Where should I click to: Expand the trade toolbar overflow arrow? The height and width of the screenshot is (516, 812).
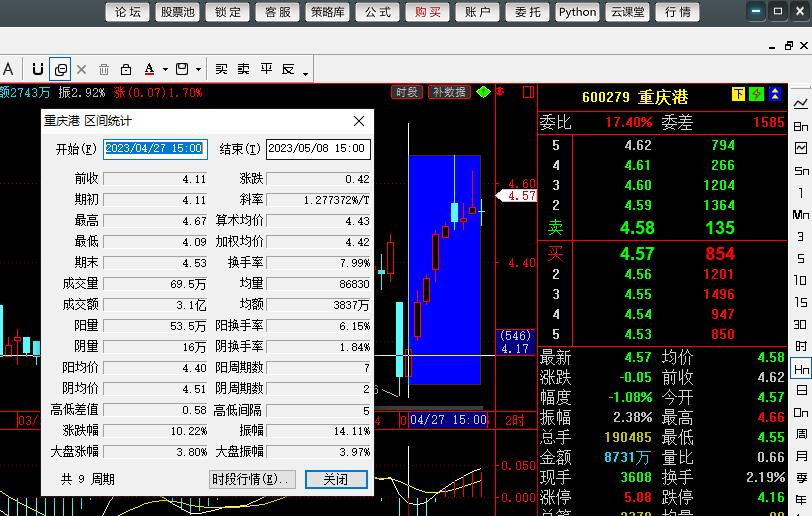[305, 74]
